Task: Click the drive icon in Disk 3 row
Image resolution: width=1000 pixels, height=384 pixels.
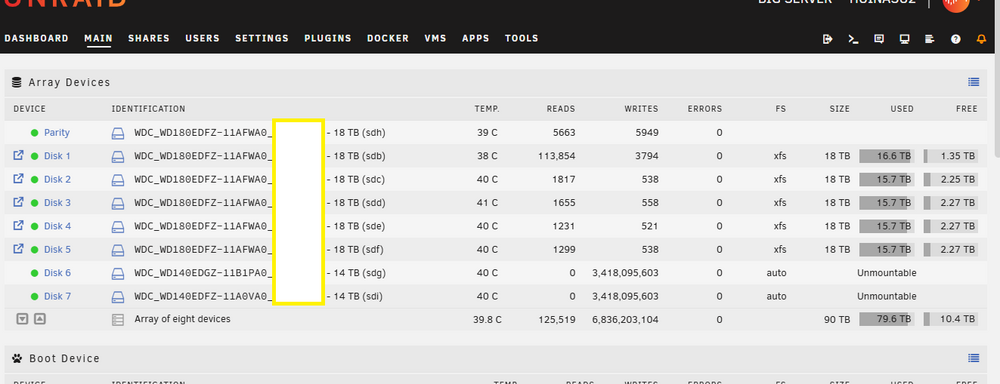Action: point(117,203)
